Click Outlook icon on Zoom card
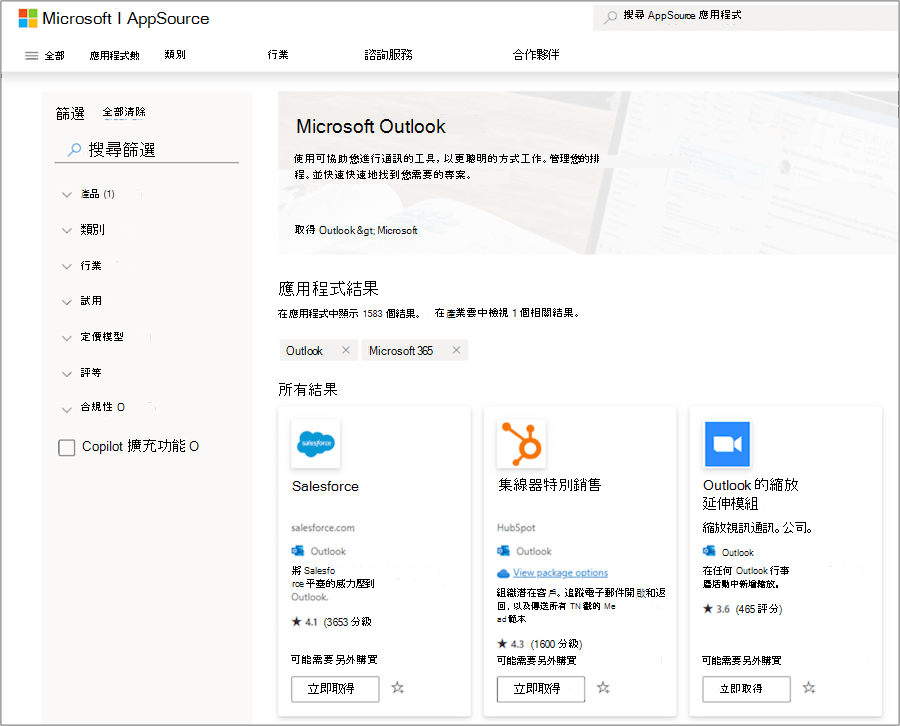900x726 pixels. pyautogui.click(x=709, y=552)
